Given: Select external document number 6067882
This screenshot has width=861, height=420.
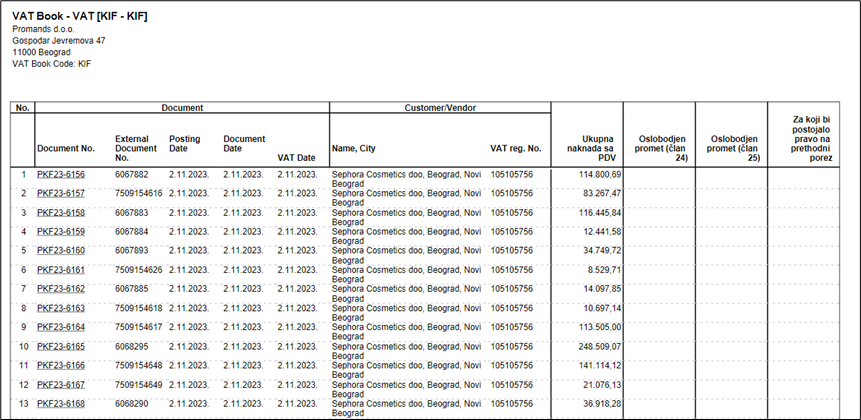Looking at the screenshot, I should [x=131, y=175].
